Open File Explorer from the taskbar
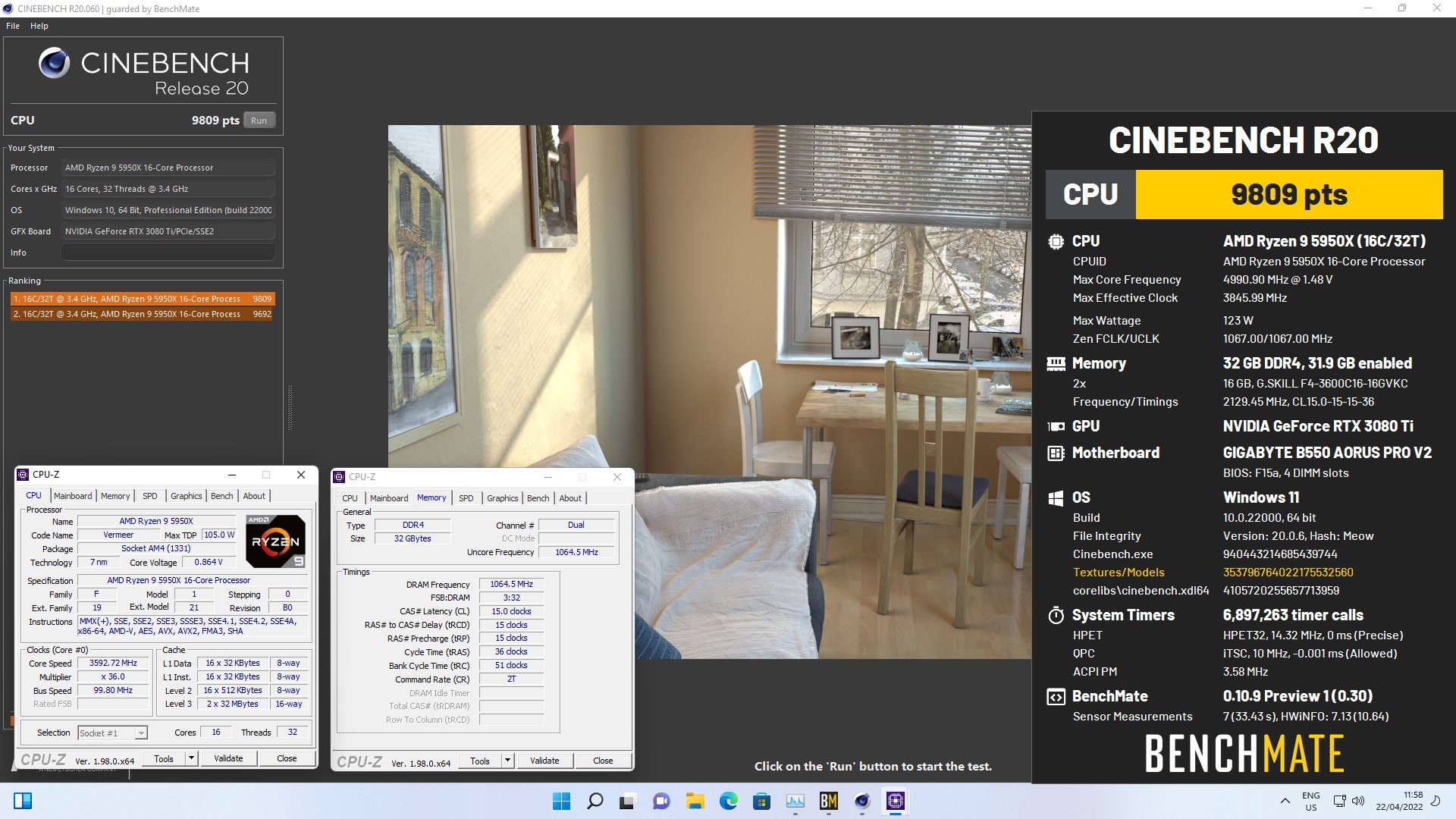This screenshot has height=819, width=1456. coord(695,801)
